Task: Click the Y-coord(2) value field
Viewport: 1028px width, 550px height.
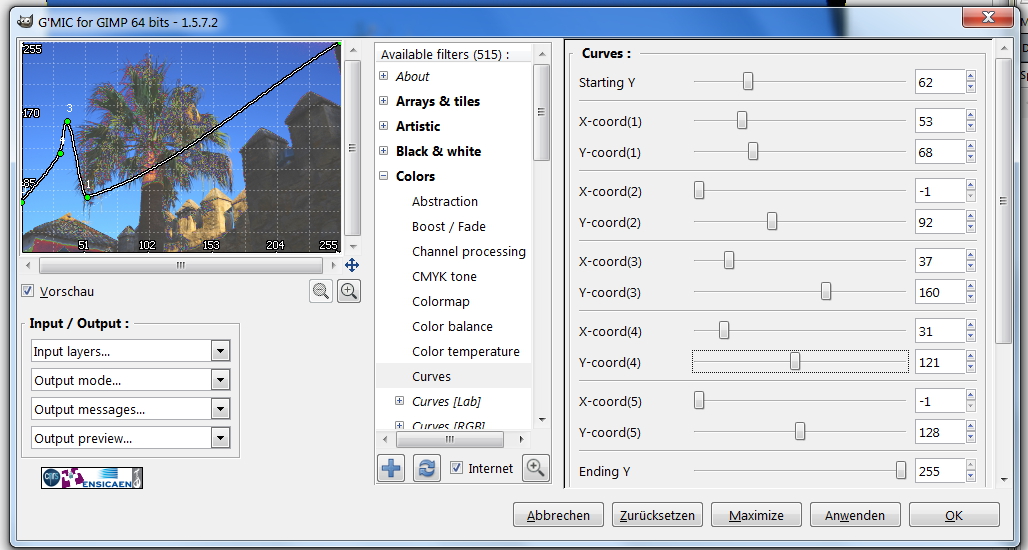Action: 940,222
